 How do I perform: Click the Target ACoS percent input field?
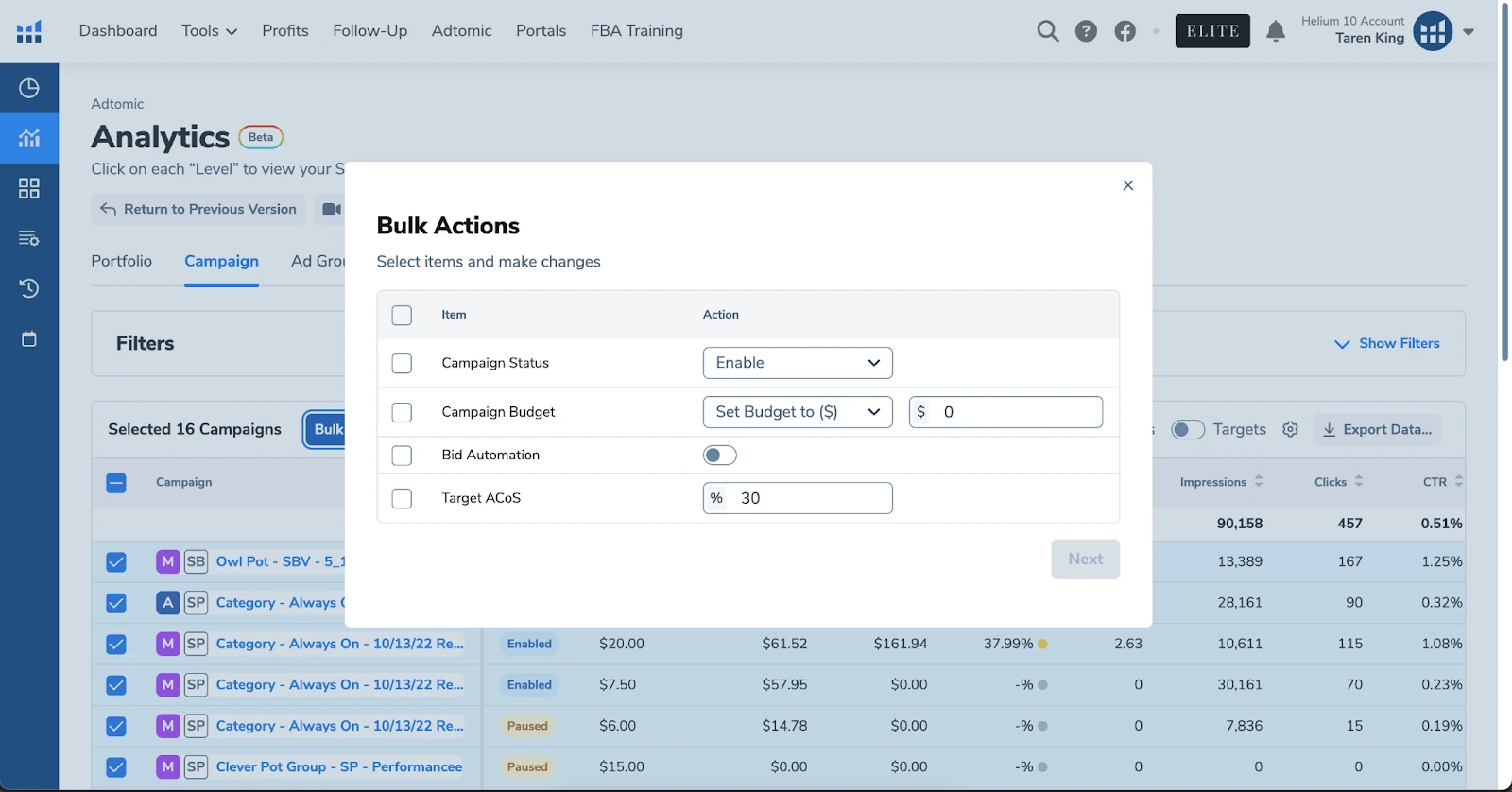point(798,498)
